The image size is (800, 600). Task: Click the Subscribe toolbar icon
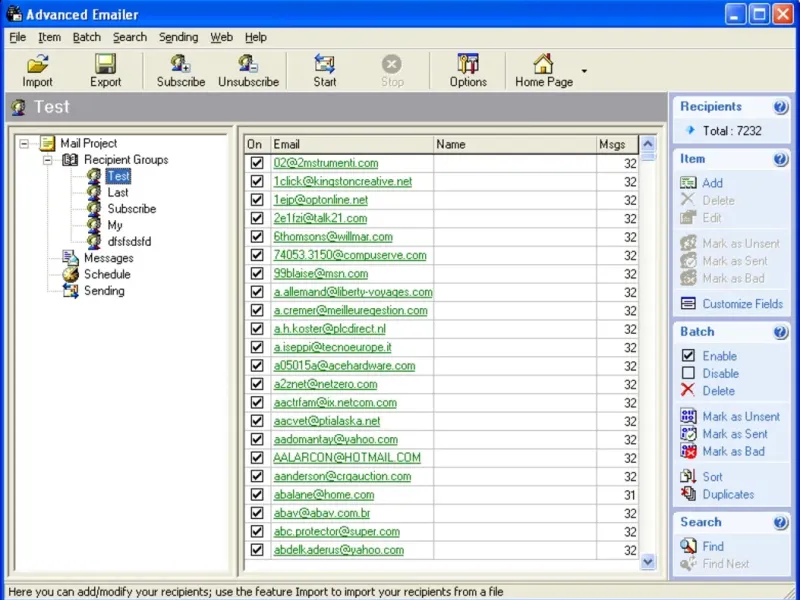pos(181,64)
